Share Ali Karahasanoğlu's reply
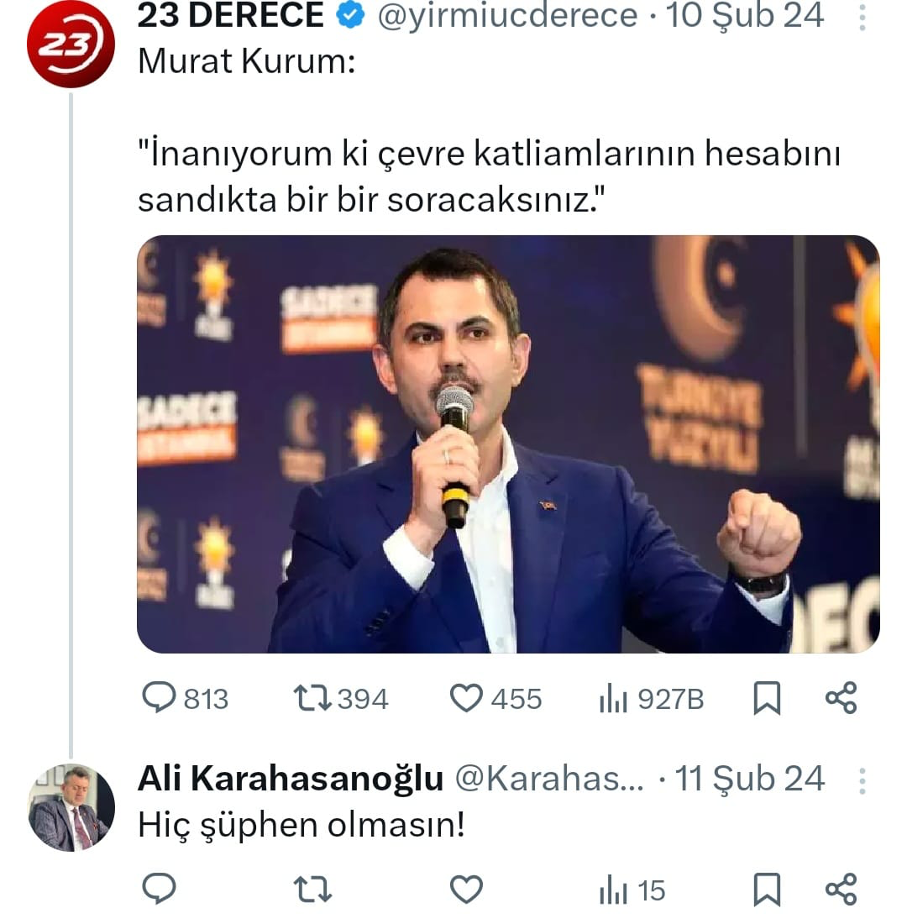 [x=841, y=888]
